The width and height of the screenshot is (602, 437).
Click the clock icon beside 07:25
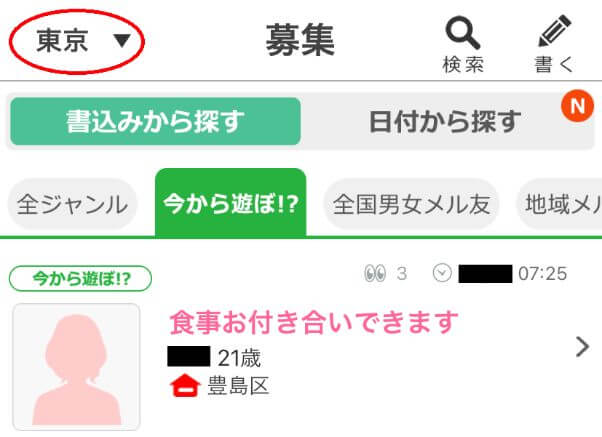(442, 273)
